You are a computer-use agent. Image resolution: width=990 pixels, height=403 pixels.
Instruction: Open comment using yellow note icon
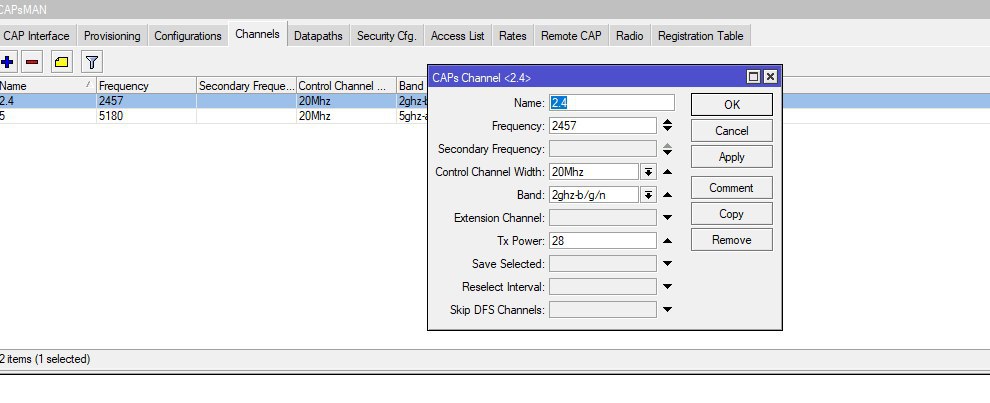61,62
